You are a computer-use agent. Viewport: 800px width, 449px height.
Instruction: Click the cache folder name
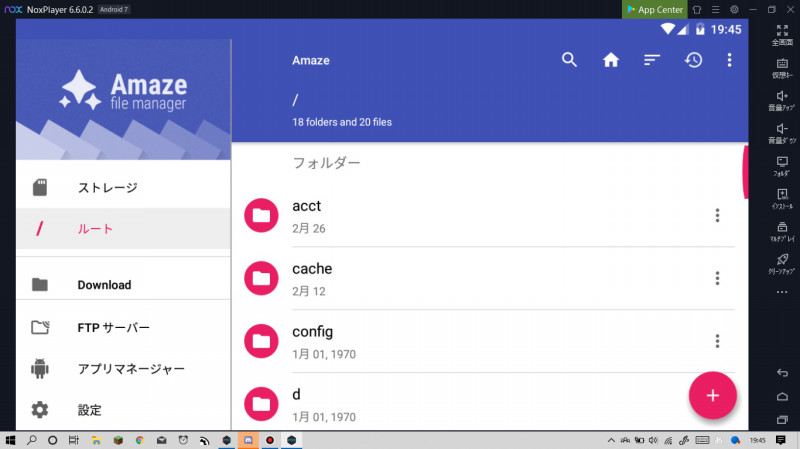tap(312, 269)
